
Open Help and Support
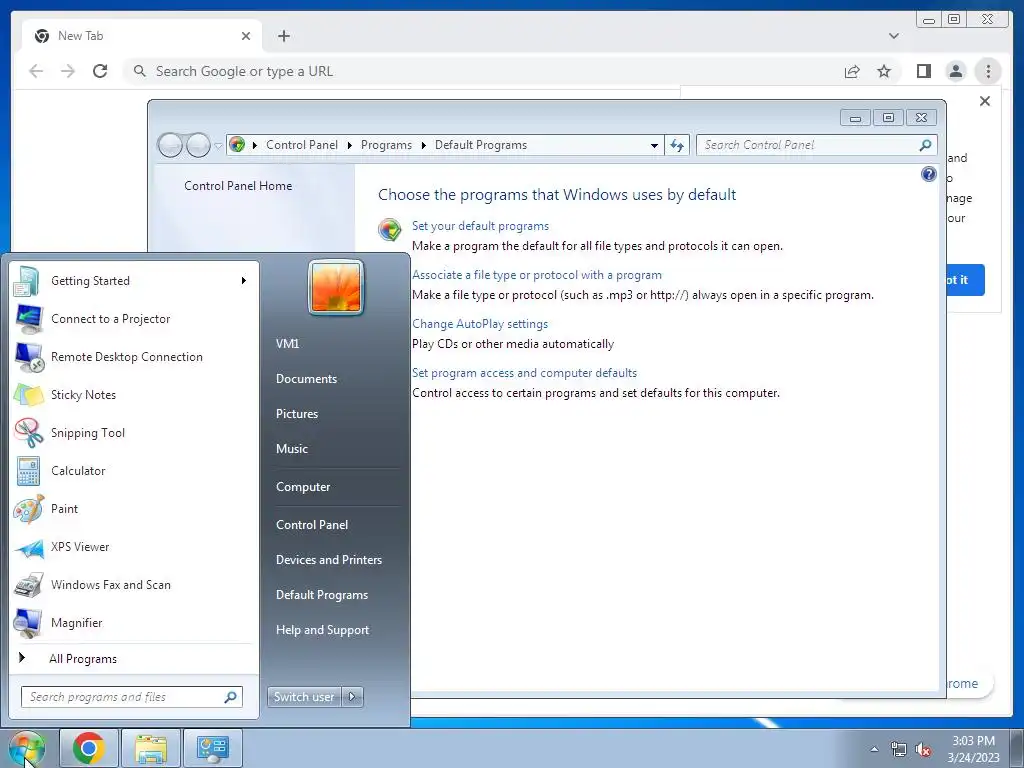pyautogui.click(x=322, y=630)
